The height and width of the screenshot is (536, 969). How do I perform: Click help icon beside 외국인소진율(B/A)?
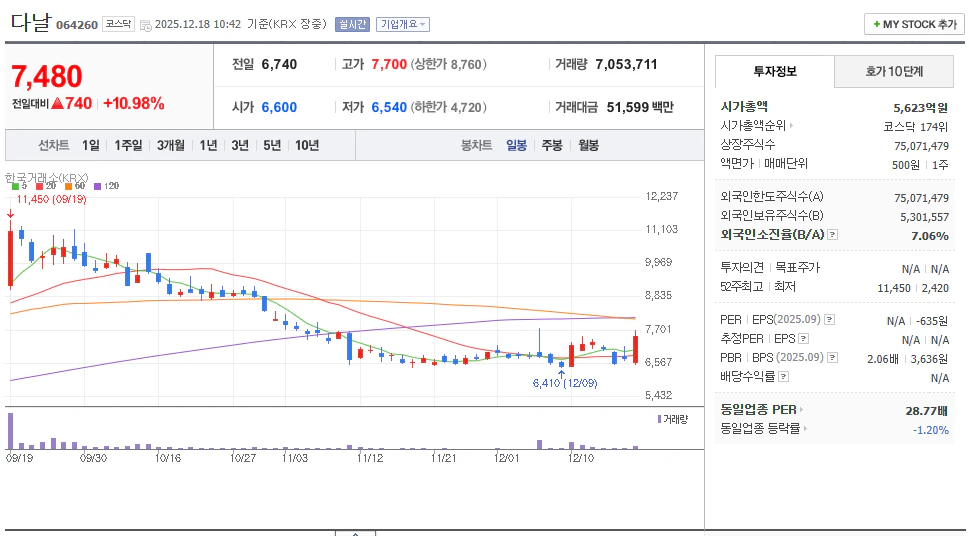point(832,235)
